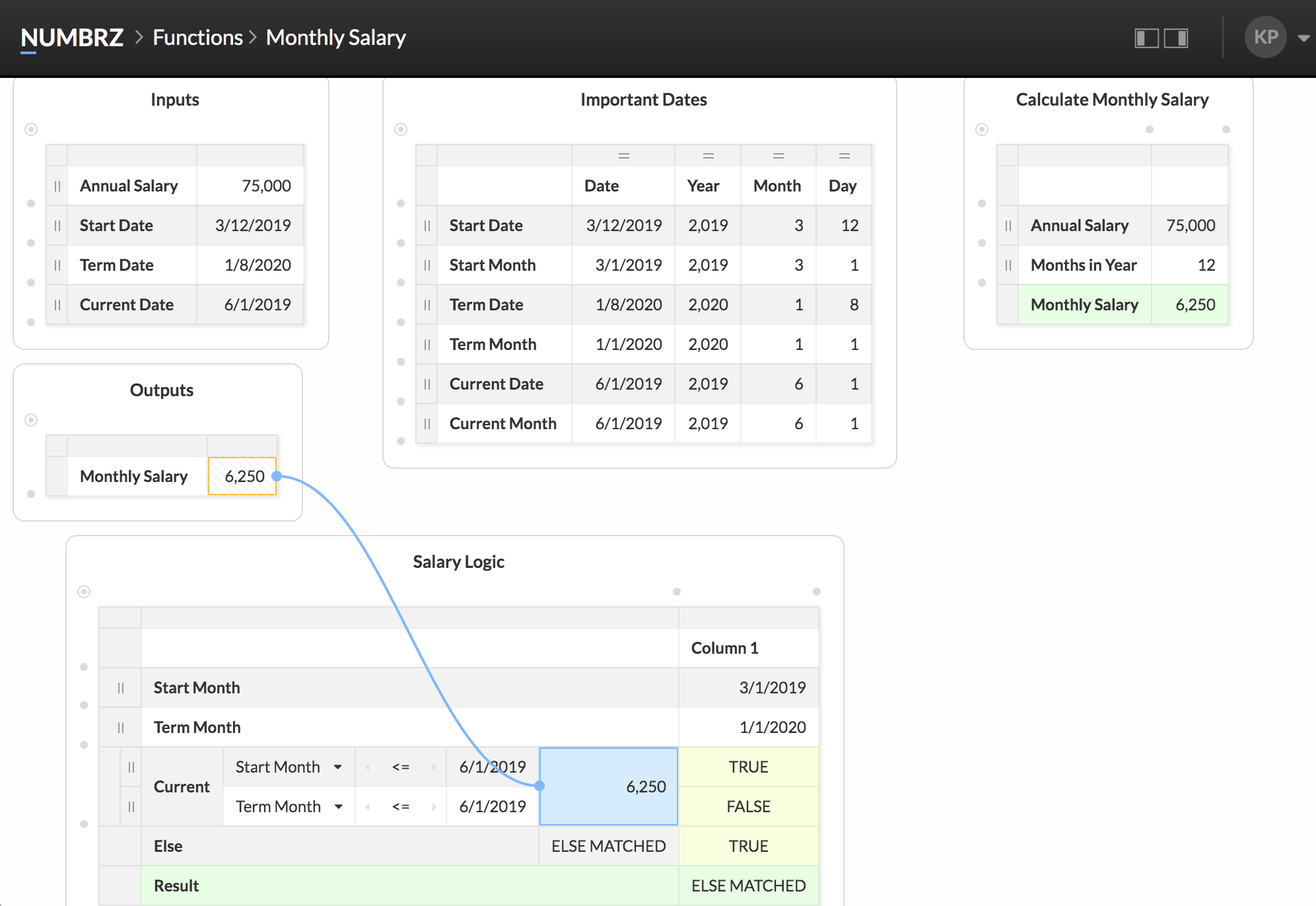The image size is (1316, 906).
Task: Click Term Month row handle in Salary Logic
Action: pos(121,727)
